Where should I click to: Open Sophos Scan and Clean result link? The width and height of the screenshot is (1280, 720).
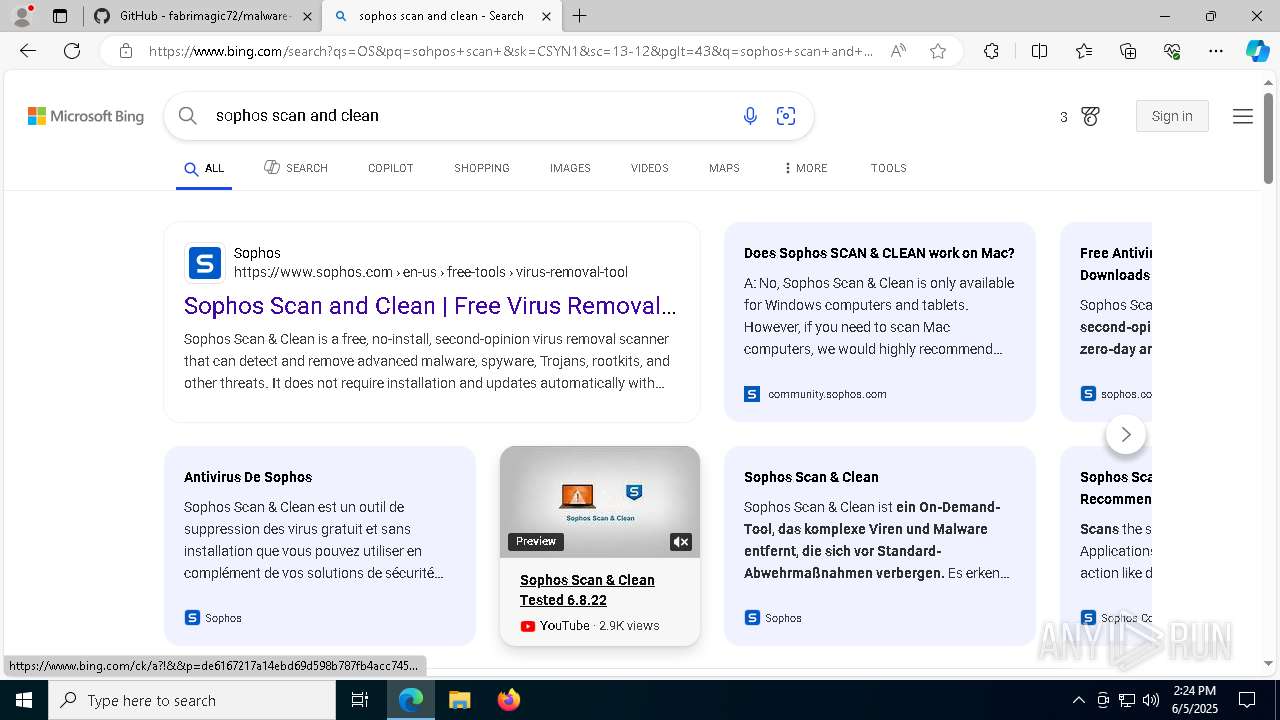point(430,306)
